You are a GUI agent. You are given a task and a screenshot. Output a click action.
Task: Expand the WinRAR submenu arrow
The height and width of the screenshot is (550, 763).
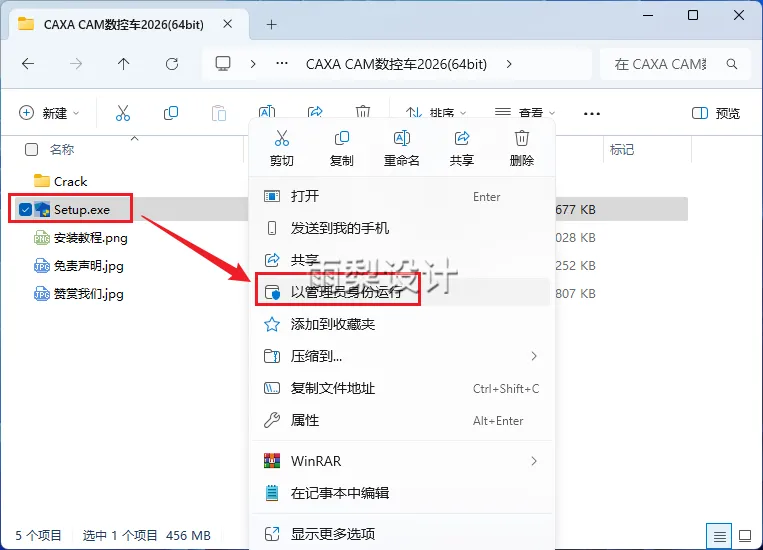point(534,461)
